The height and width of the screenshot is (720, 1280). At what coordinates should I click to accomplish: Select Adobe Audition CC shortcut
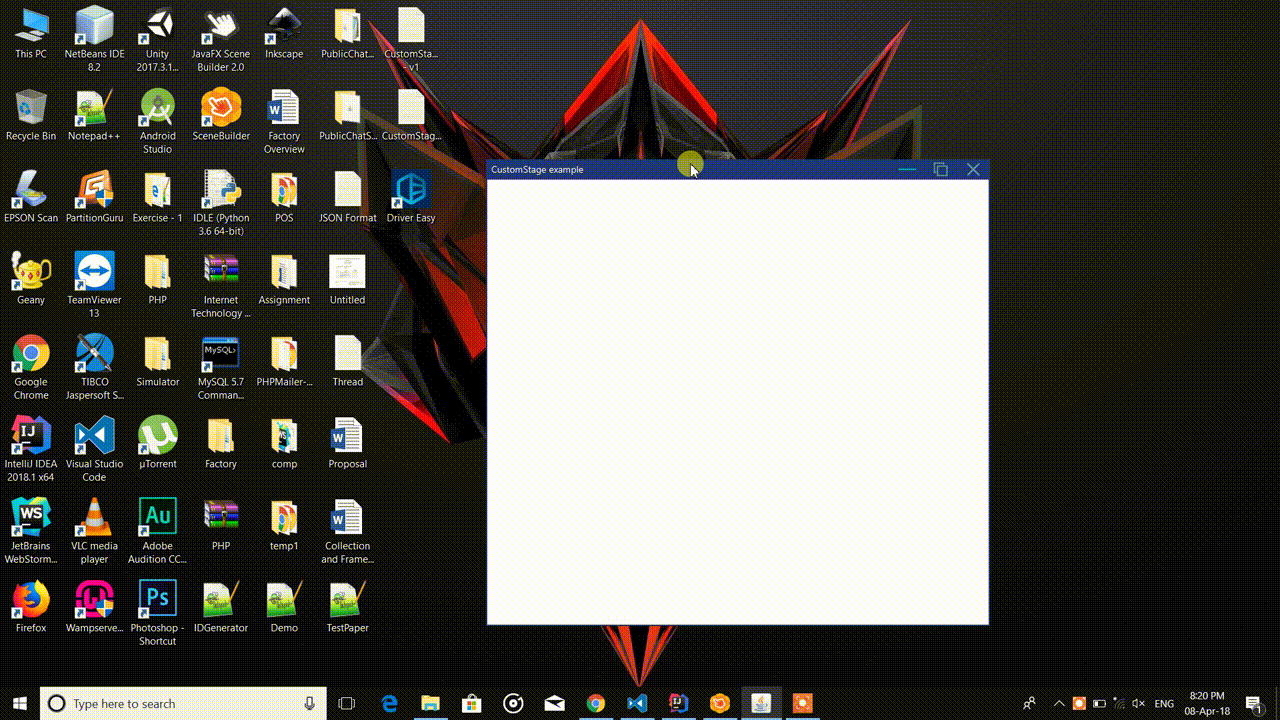click(157, 530)
